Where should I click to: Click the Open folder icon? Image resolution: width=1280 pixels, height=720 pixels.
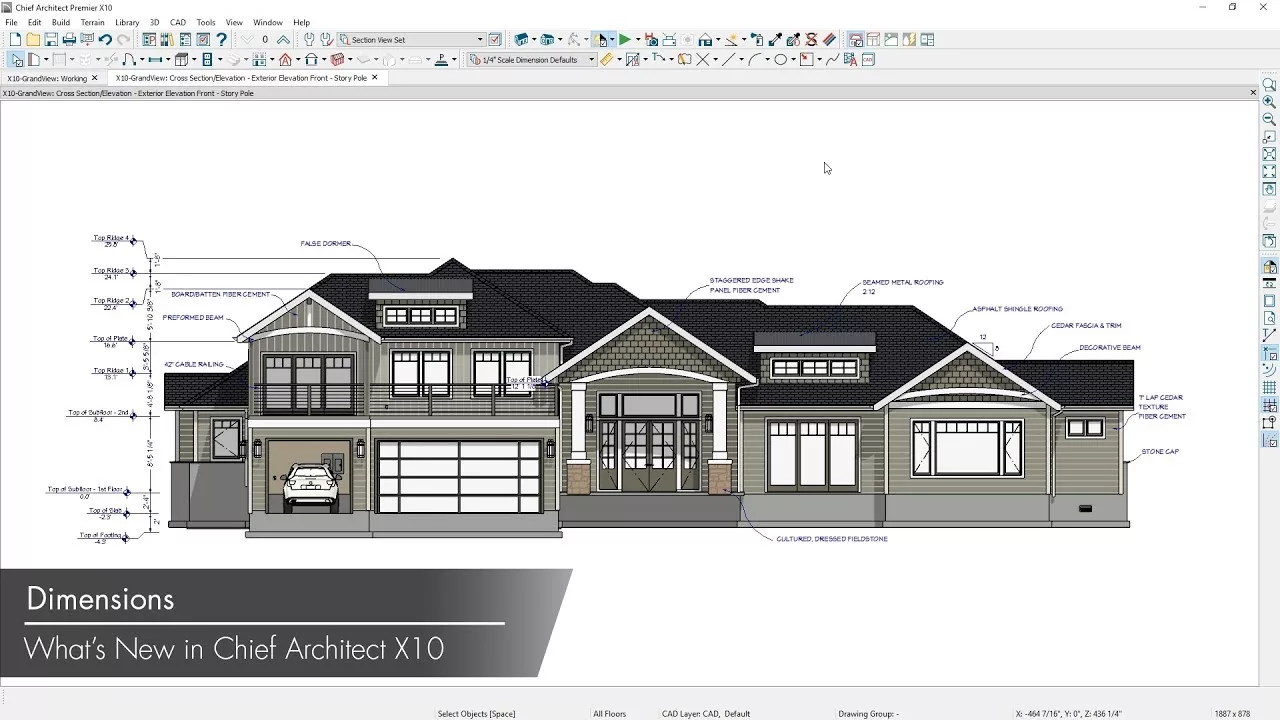click(33, 40)
